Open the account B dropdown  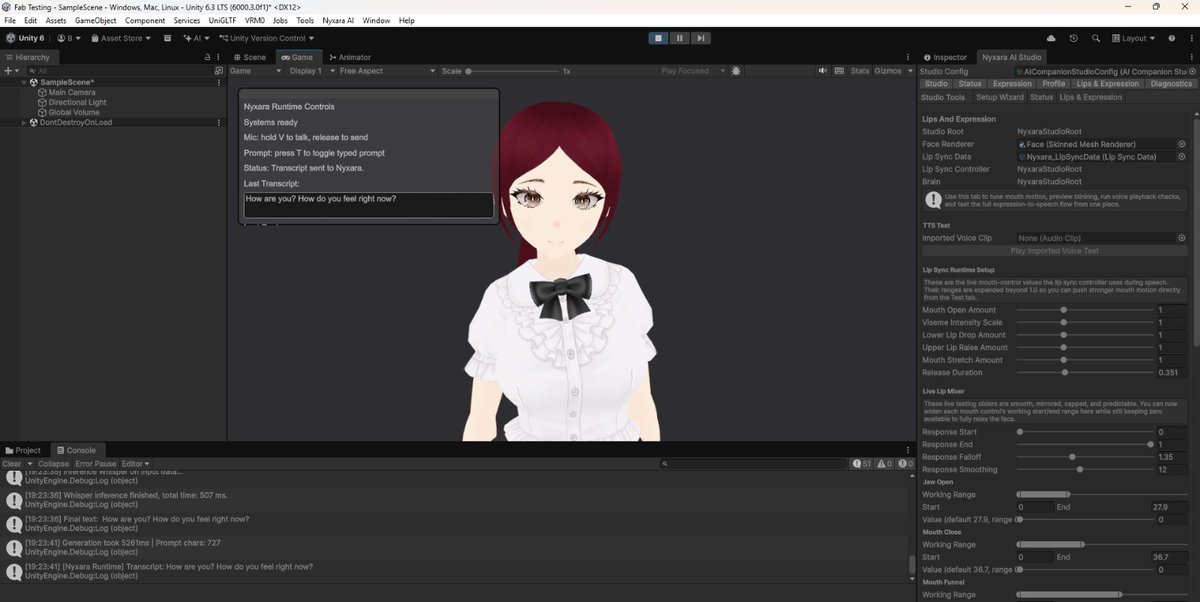[69, 38]
